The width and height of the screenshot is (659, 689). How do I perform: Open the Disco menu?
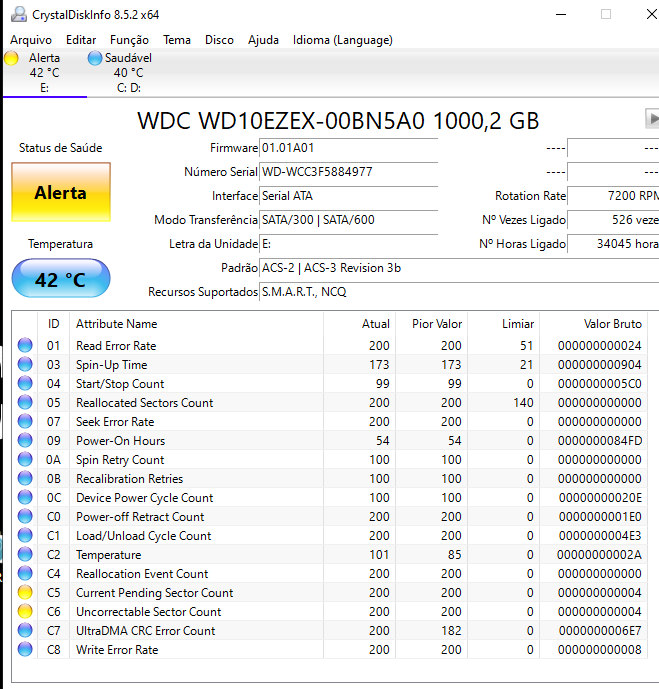219,40
